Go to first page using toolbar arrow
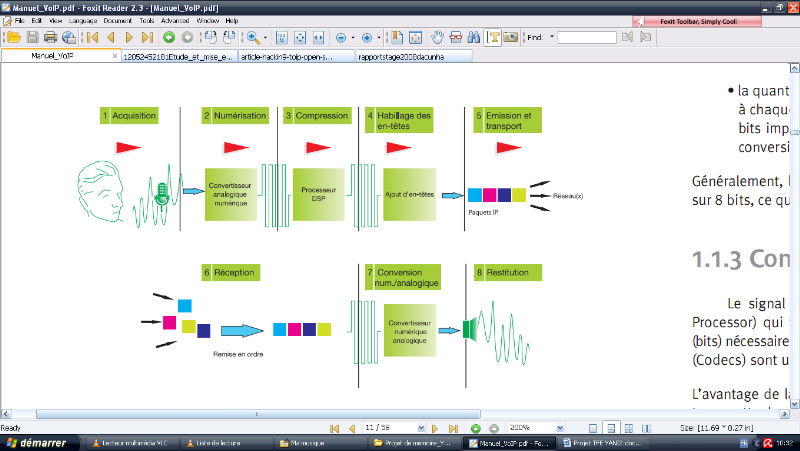The height and width of the screenshot is (451, 800). click(x=92, y=37)
